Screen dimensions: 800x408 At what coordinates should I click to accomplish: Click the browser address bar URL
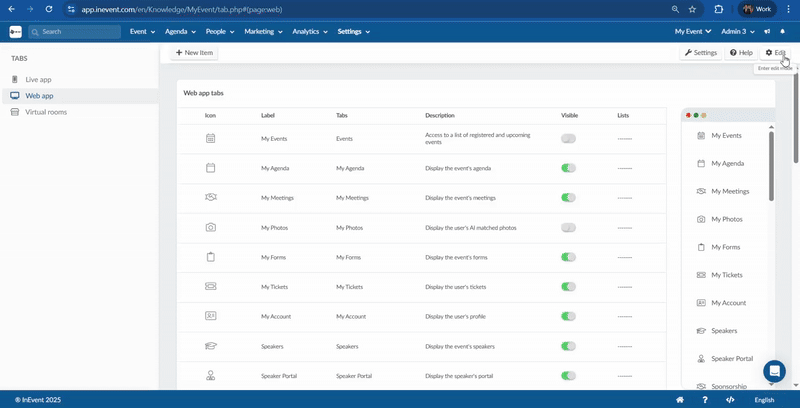point(182,9)
